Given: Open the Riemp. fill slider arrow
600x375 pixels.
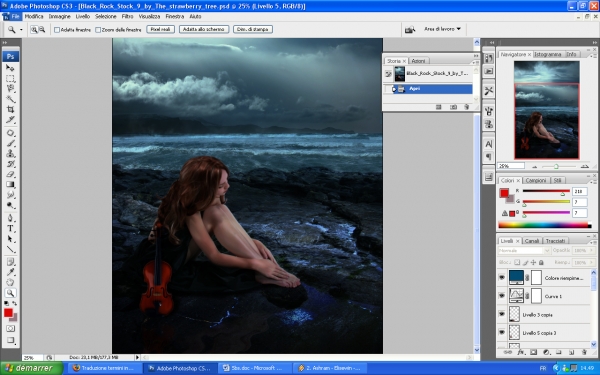Looking at the screenshot, I should 592,262.
